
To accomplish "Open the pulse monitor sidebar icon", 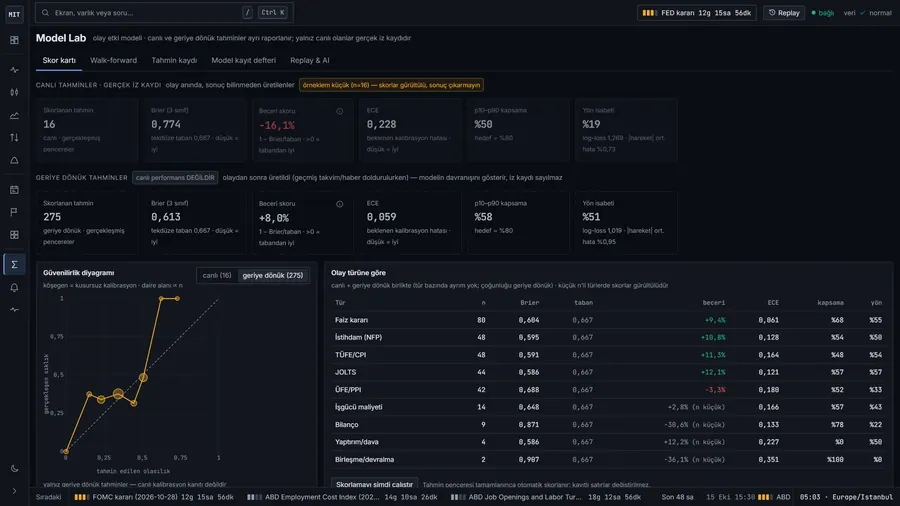I will point(14,70).
